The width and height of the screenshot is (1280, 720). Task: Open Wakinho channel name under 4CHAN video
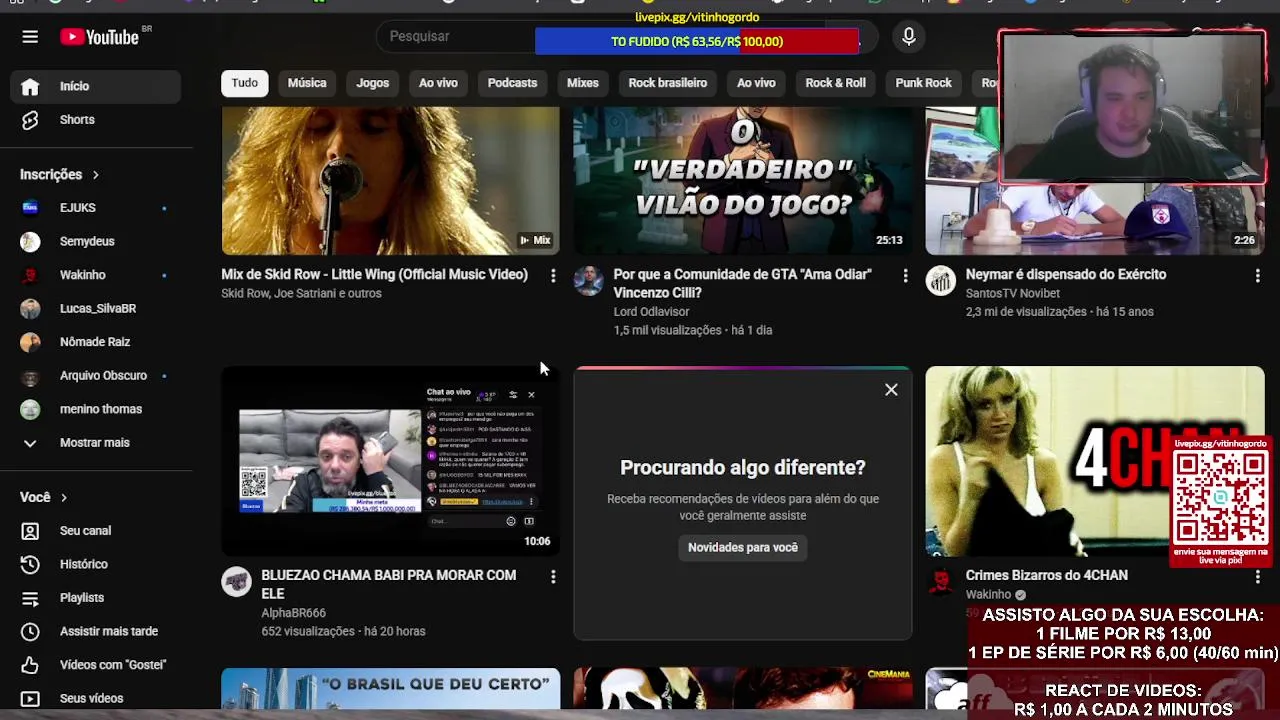(x=989, y=594)
